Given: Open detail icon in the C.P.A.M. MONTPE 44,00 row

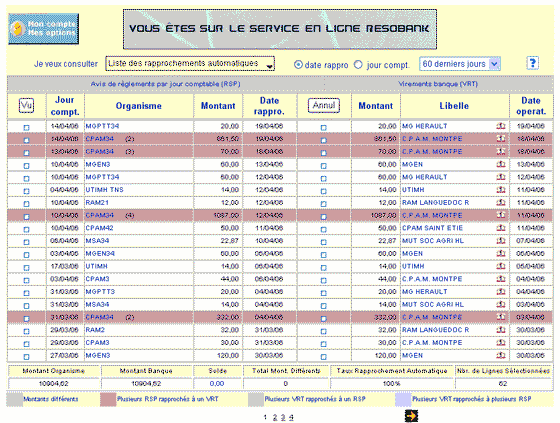Looking at the screenshot, I should pos(501,279).
